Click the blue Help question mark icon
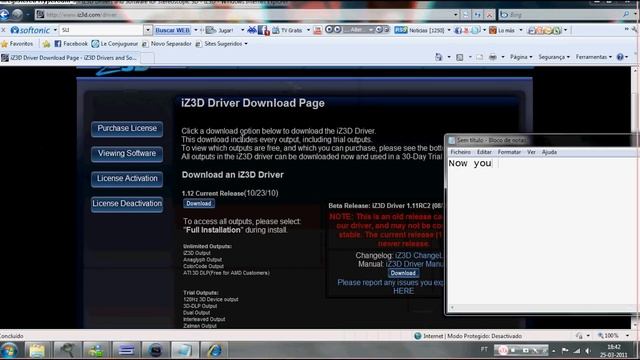The width and height of the screenshot is (640, 360). 620,57
